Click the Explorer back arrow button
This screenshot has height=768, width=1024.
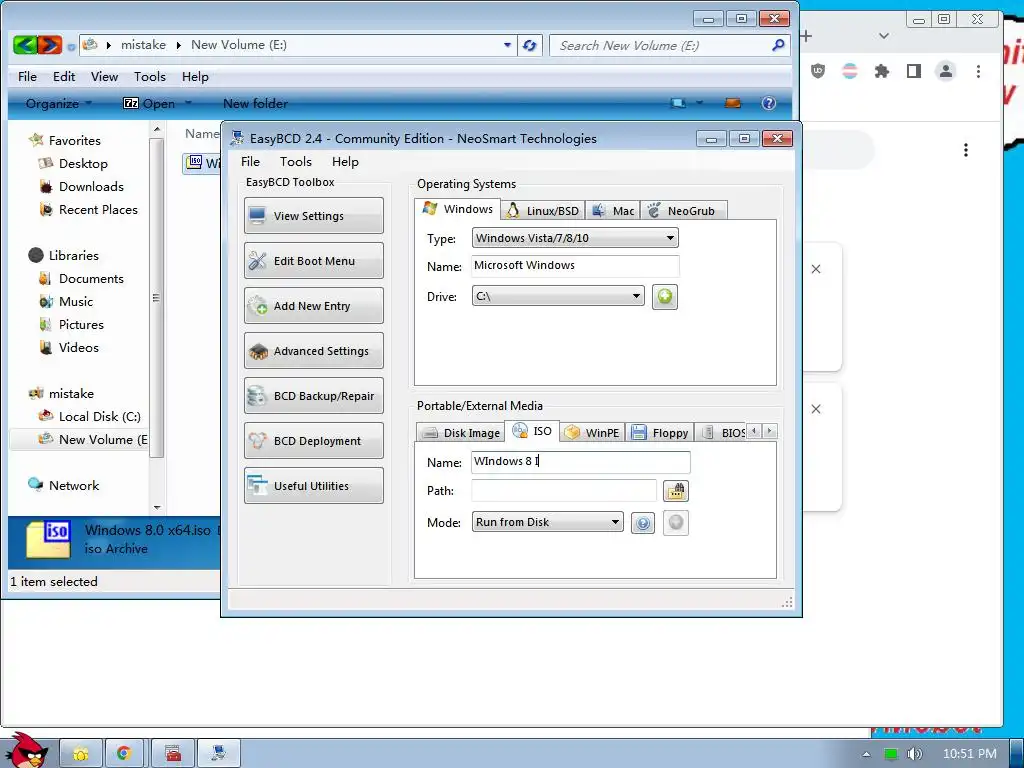pyautogui.click(x=24, y=44)
